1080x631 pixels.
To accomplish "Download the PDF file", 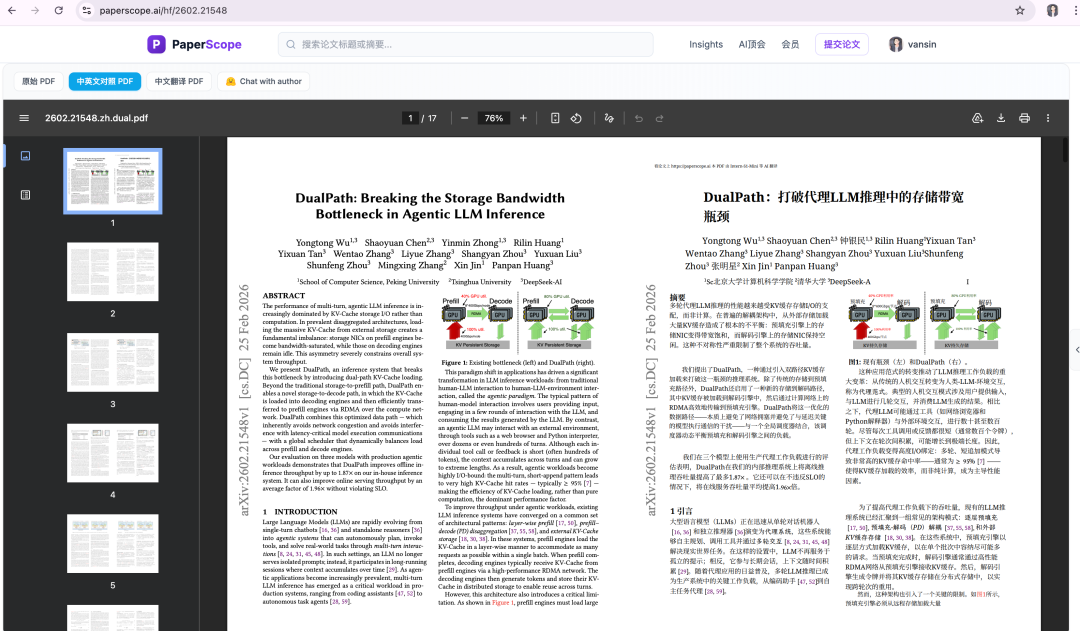I will tap(1001, 118).
